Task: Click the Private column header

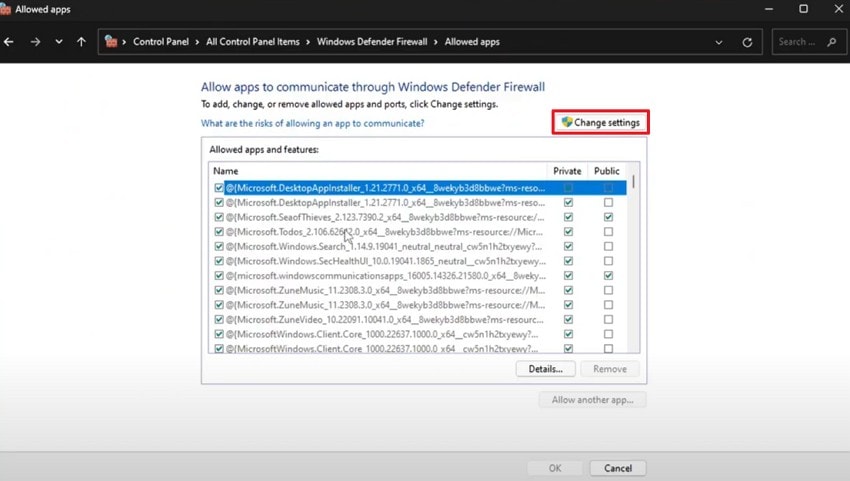Action: click(567, 171)
